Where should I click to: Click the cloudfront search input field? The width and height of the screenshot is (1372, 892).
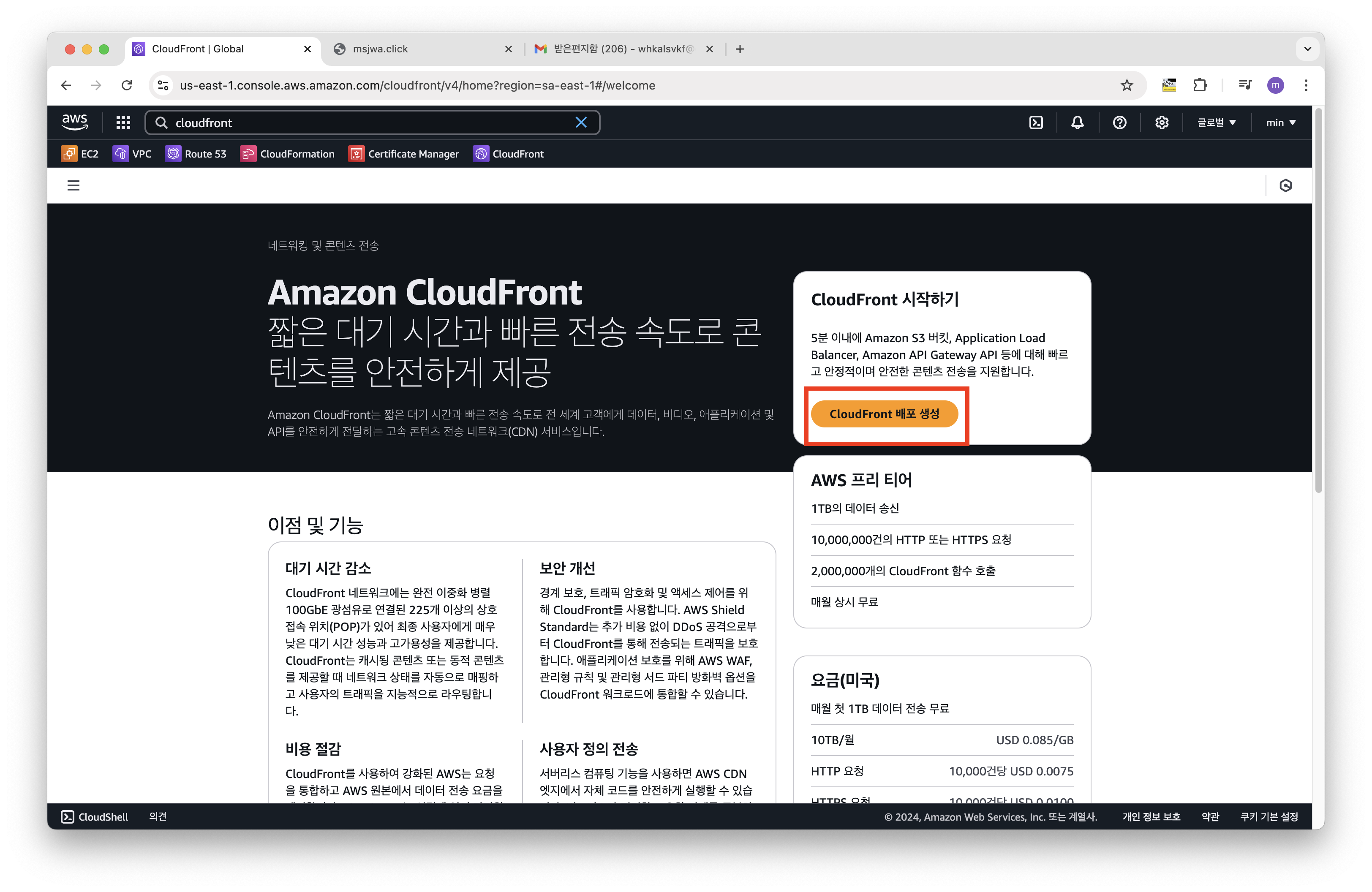point(369,123)
